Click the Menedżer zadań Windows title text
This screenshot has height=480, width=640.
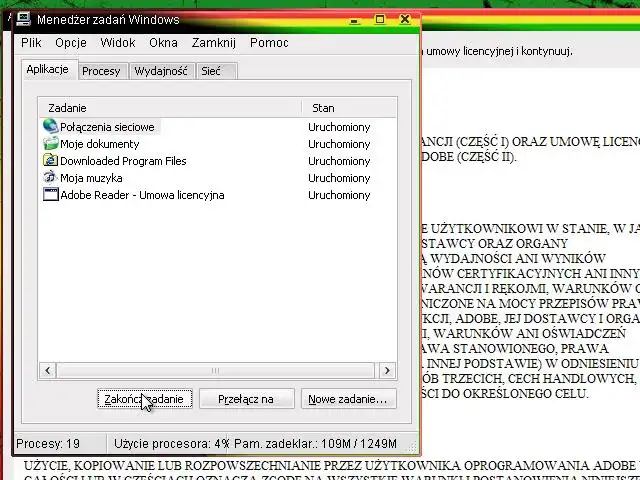point(108,20)
